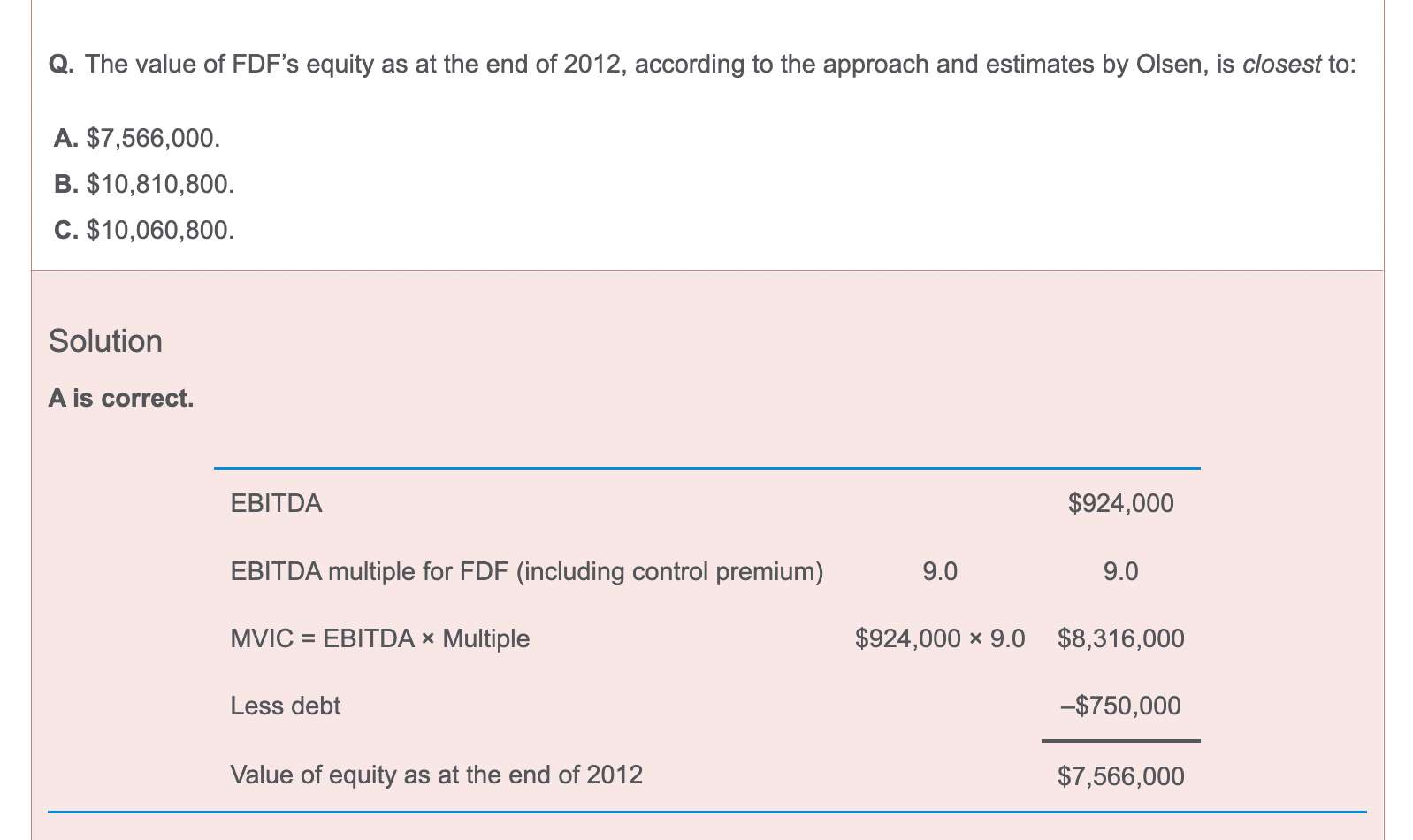This screenshot has width=1413, height=840.
Task: Select answer C. $10,060,800
Action: [144, 230]
